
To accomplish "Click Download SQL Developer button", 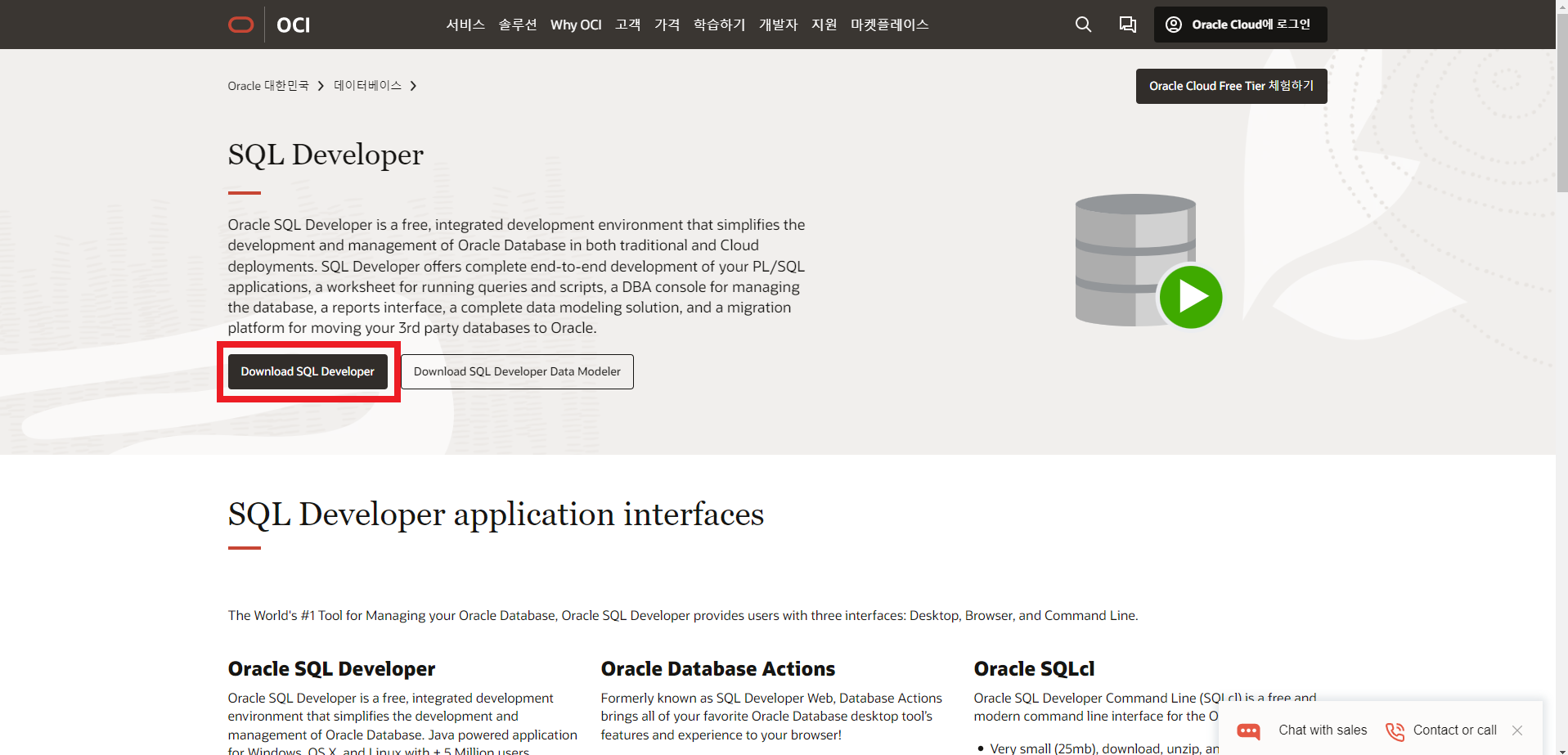I will click(x=308, y=371).
